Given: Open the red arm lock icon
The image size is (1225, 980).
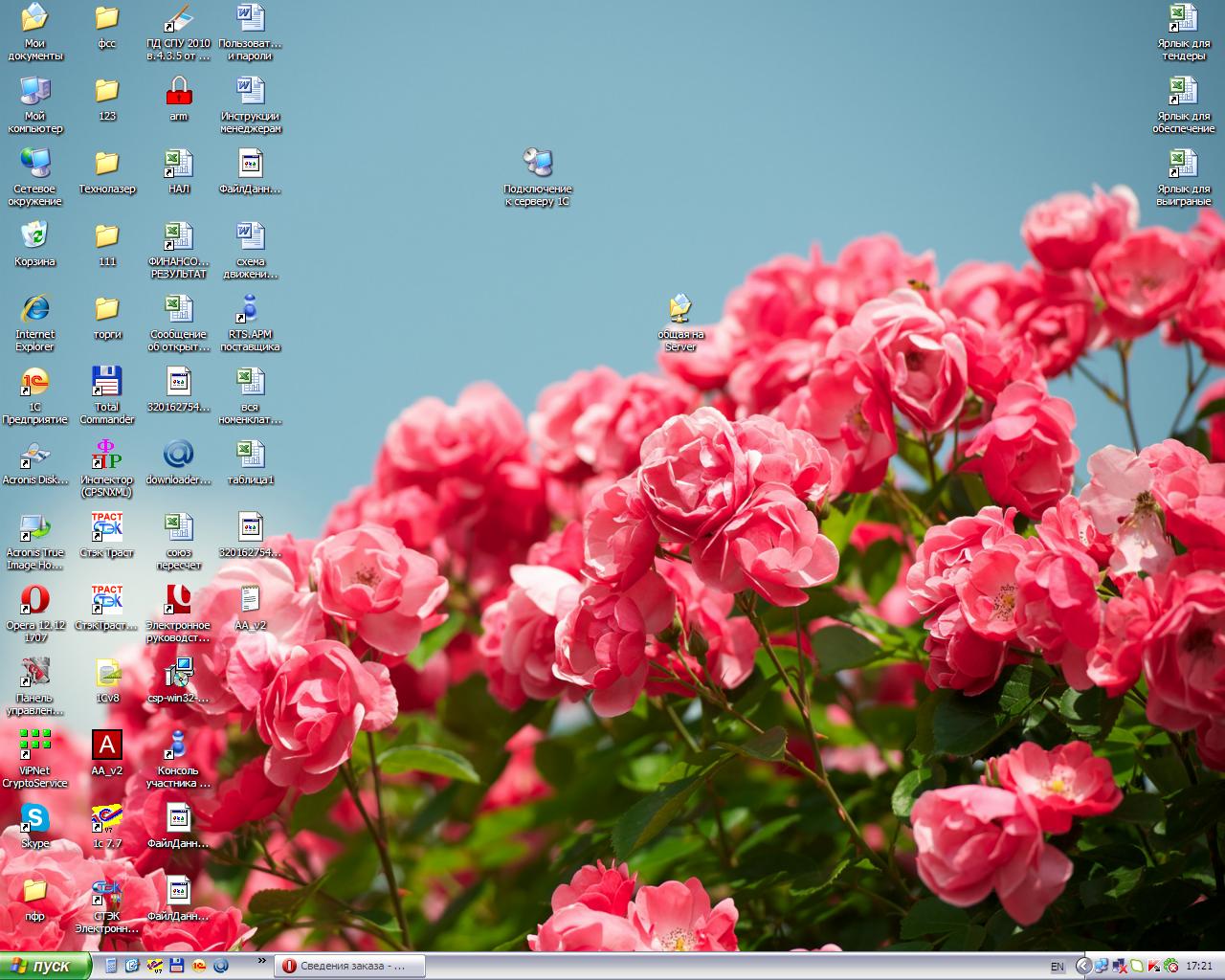Looking at the screenshot, I should (179, 91).
